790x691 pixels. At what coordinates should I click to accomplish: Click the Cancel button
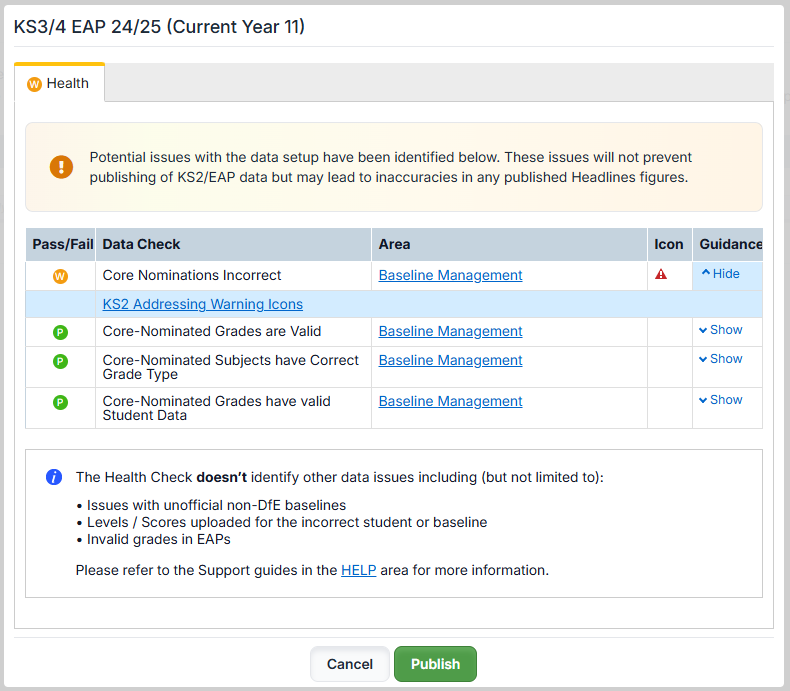click(350, 664)
